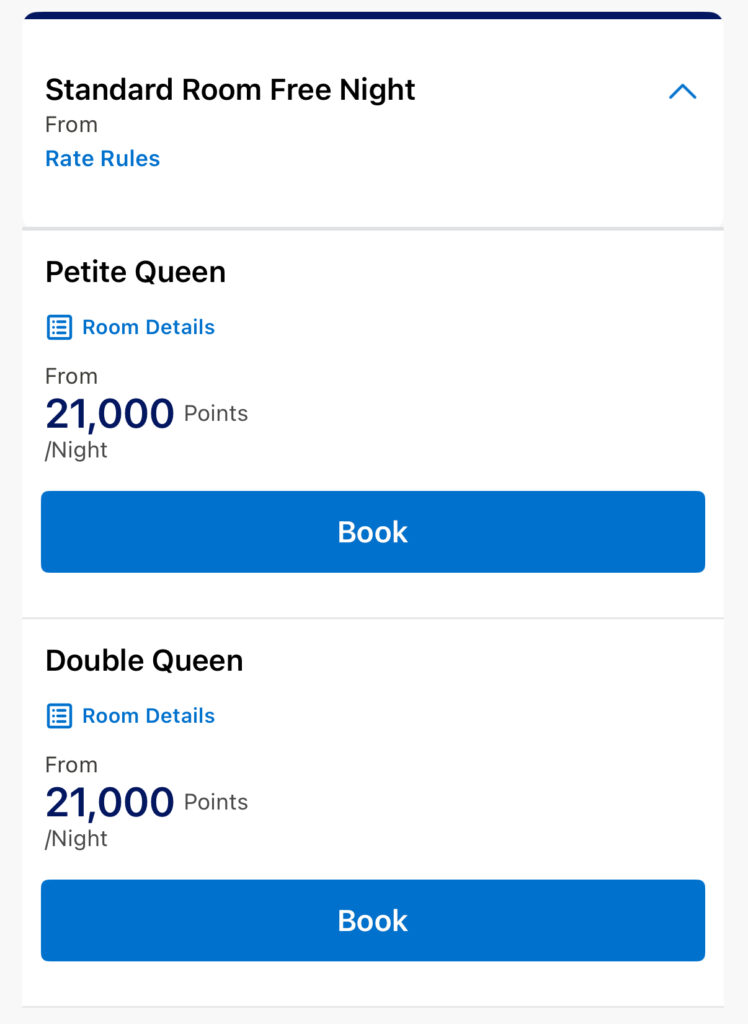Click the Petite Queen room details list icon
748x1024 pixels.
tap(60, 327)
